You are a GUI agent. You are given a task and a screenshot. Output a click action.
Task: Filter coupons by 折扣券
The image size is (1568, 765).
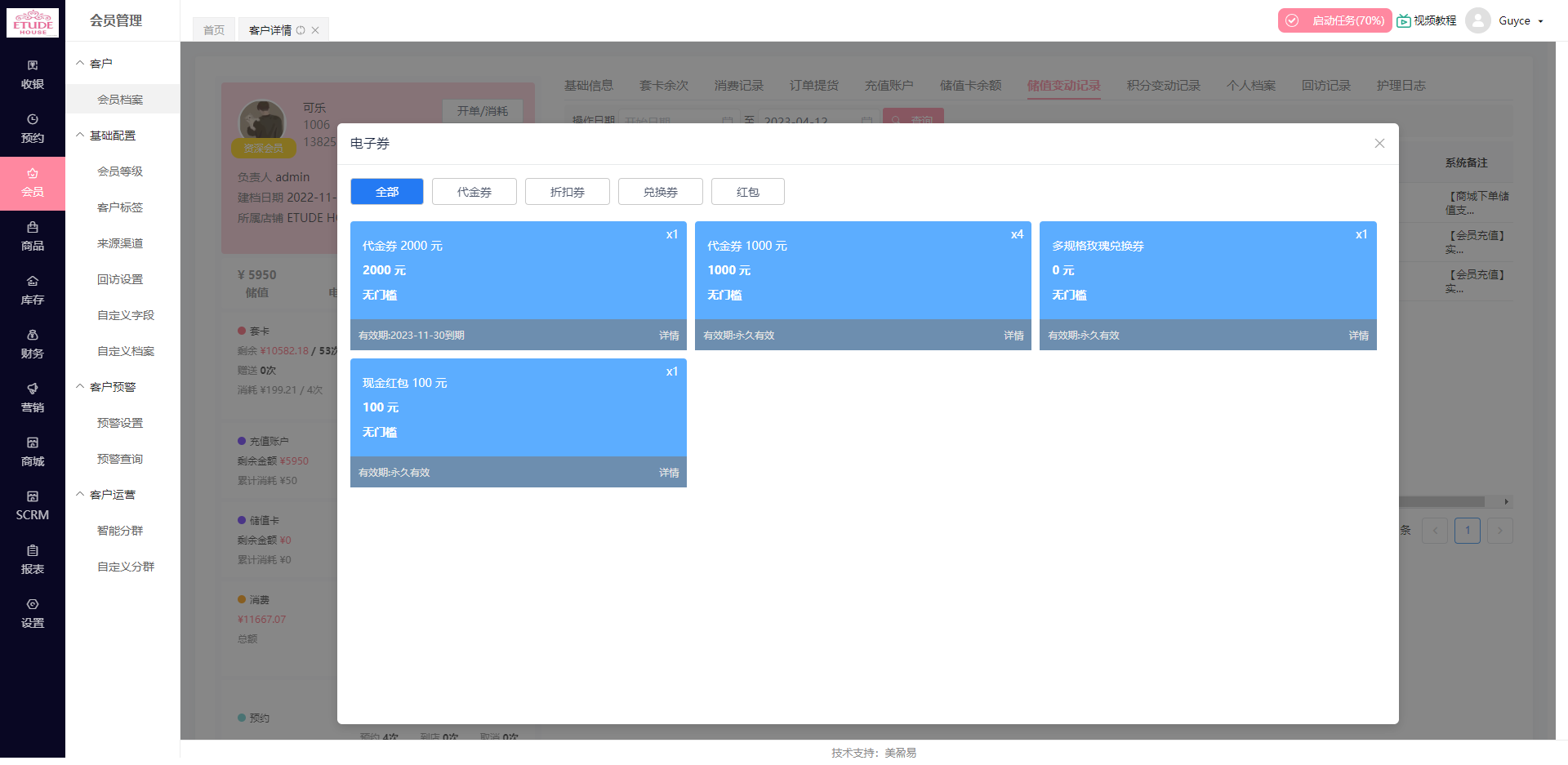[x=567, y=192]
